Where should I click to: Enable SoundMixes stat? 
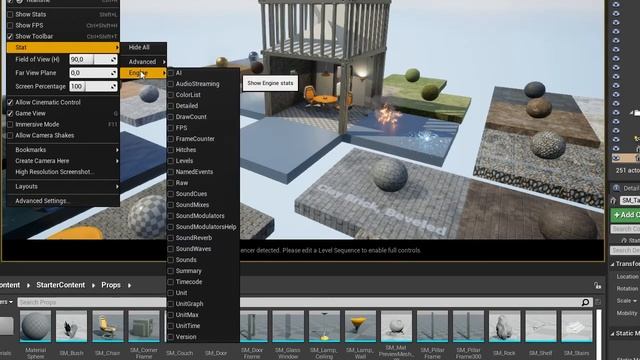[171, 205]
